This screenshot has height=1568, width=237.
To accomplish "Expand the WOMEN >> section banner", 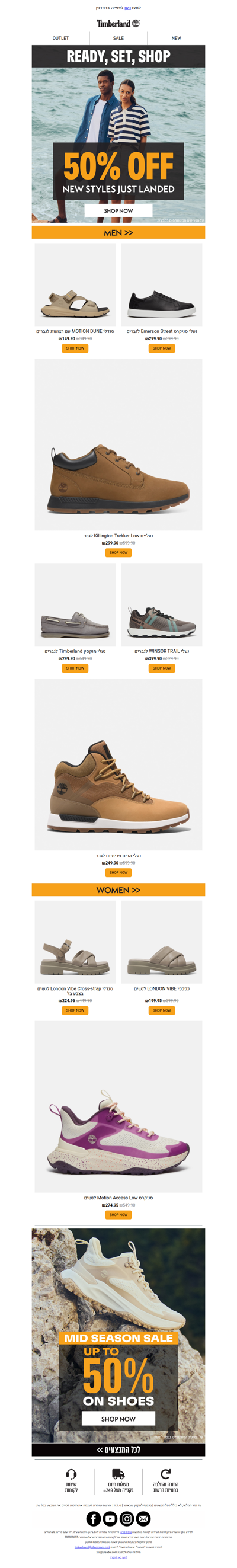I will pos(118,889).
